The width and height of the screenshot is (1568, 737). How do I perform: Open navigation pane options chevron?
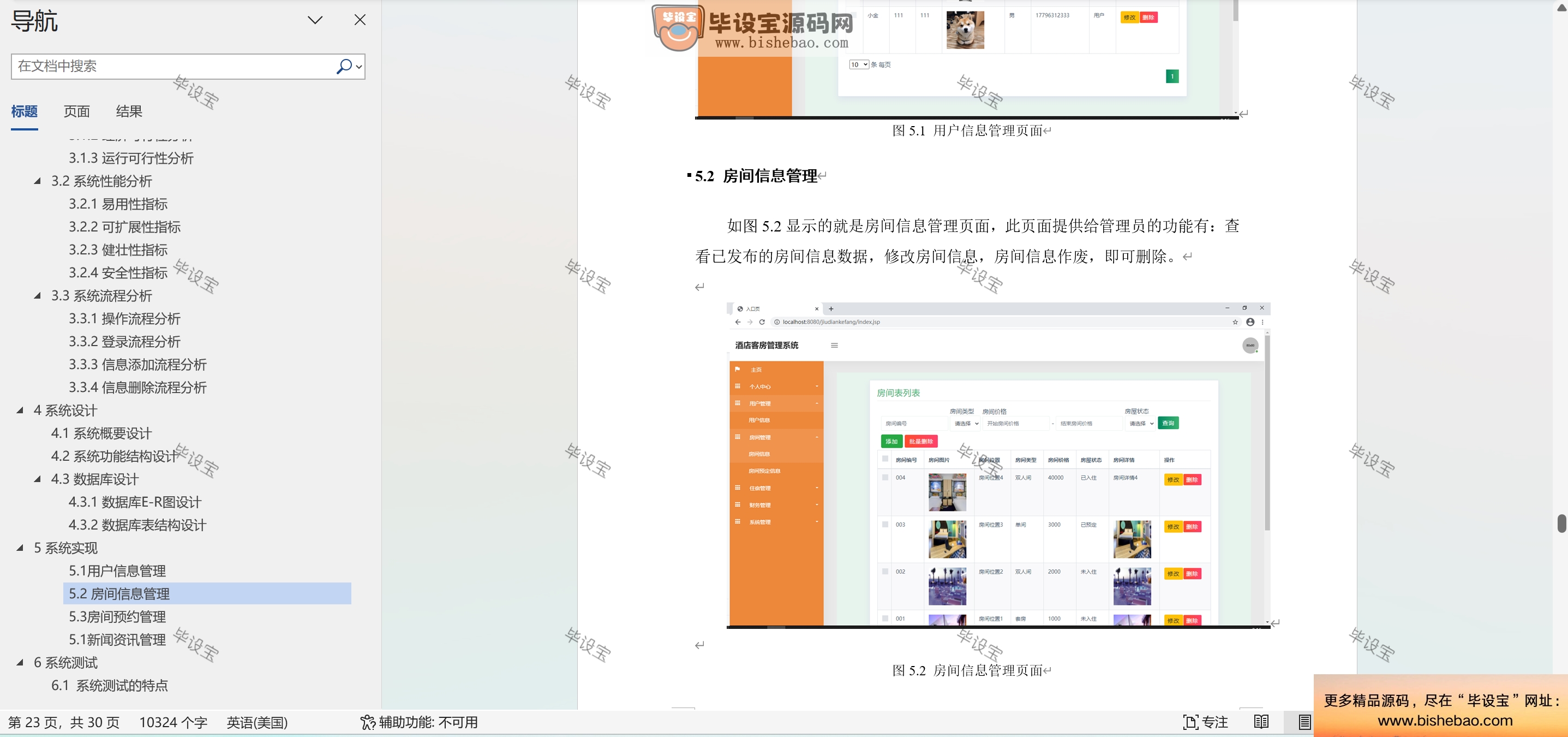tap(315, 20)
